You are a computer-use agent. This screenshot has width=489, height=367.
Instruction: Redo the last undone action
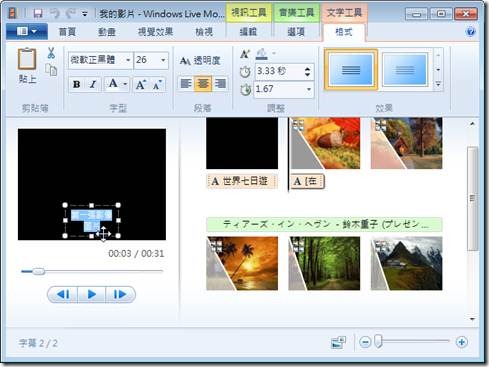click(70, 13)
